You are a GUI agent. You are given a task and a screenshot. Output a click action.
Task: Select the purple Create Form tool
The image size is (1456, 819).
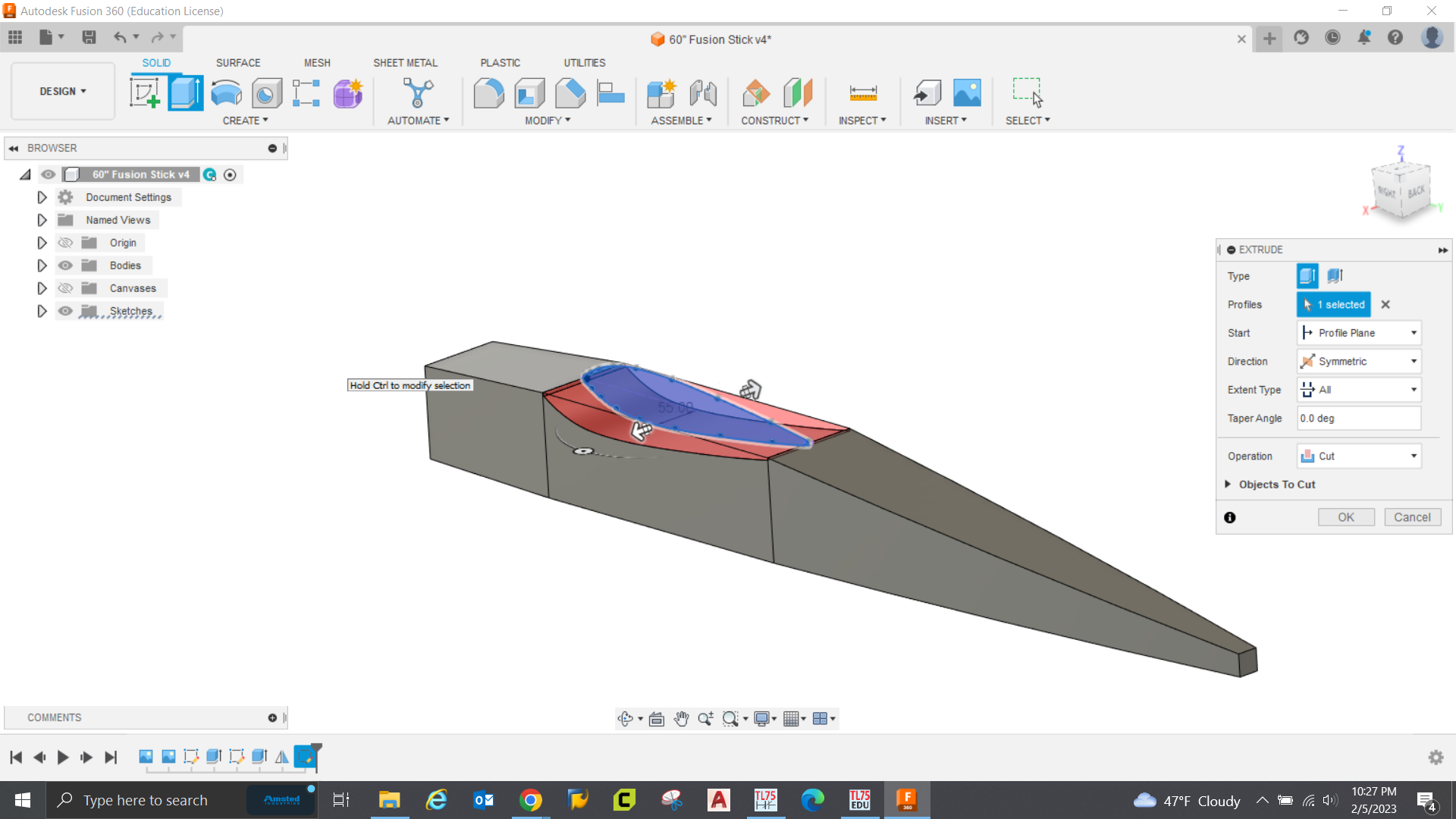347,93
